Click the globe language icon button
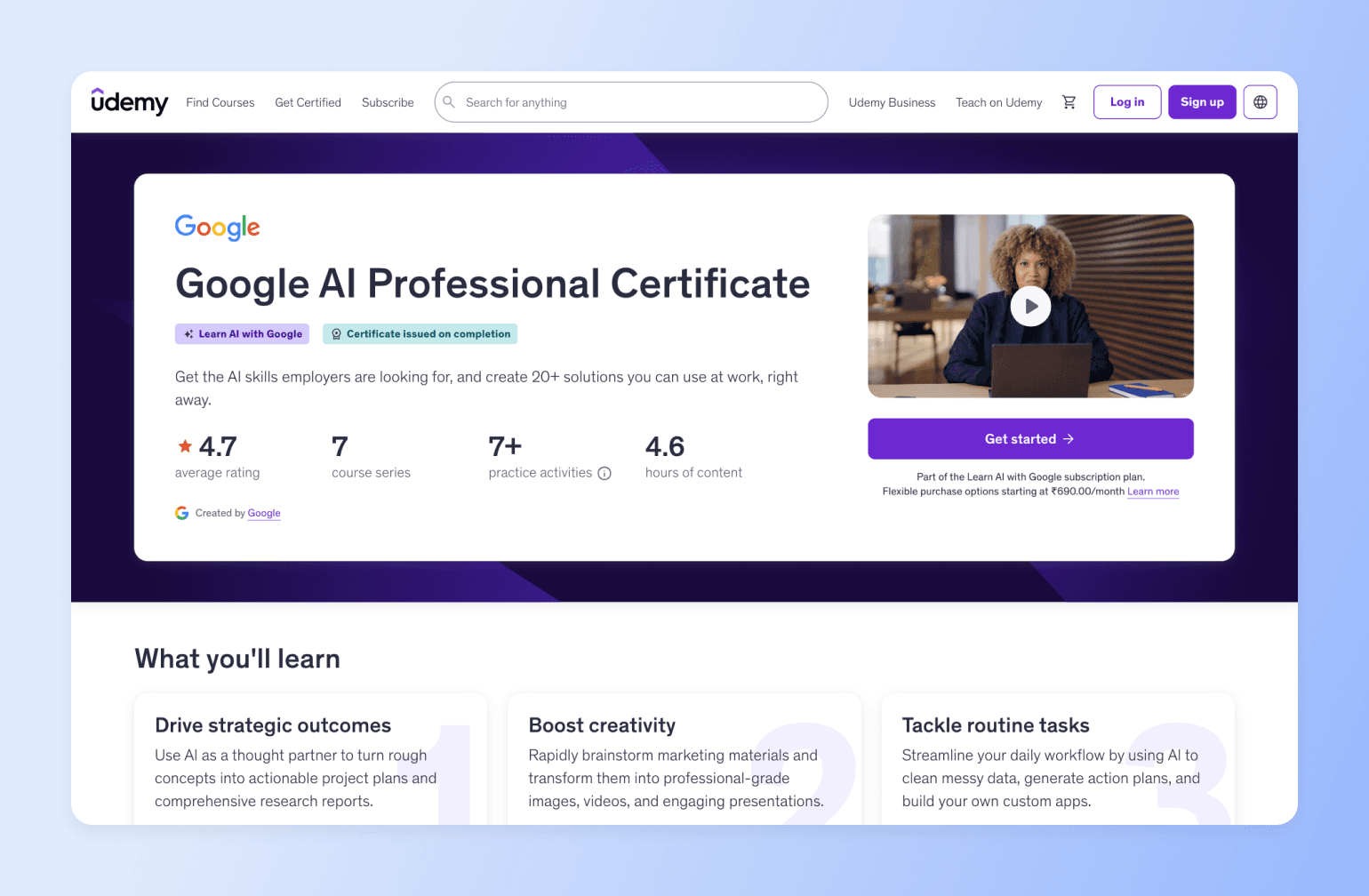 pos(1260,102)
